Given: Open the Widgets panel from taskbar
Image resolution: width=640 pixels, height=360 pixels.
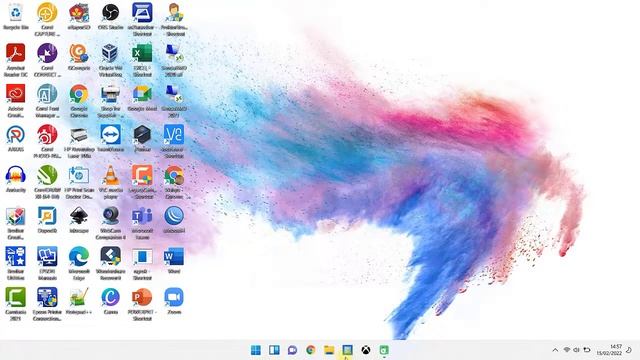Looking at the screenshot, I should pyautogui.click(x=274, y=350).
